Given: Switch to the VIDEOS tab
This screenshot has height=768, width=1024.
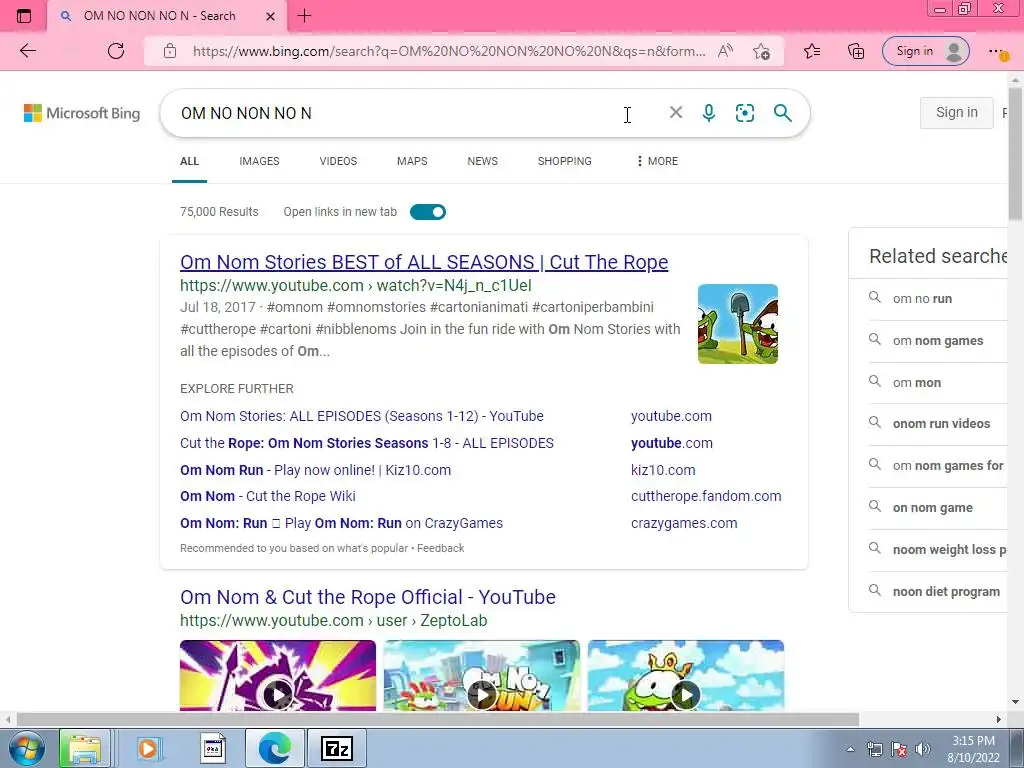Looking at the screenshot, I should tap(338, 161).
